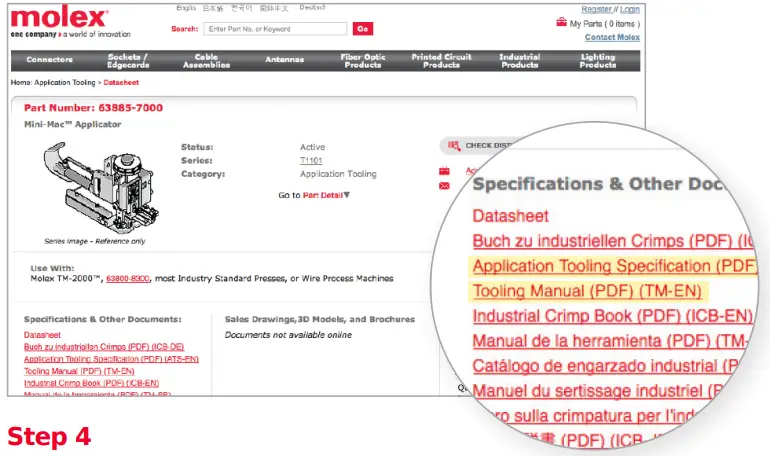The height and width of the screenshot is (456, 770).
Task: Click the My Parts toolbox icon
Action: click(x=561, y=22)
